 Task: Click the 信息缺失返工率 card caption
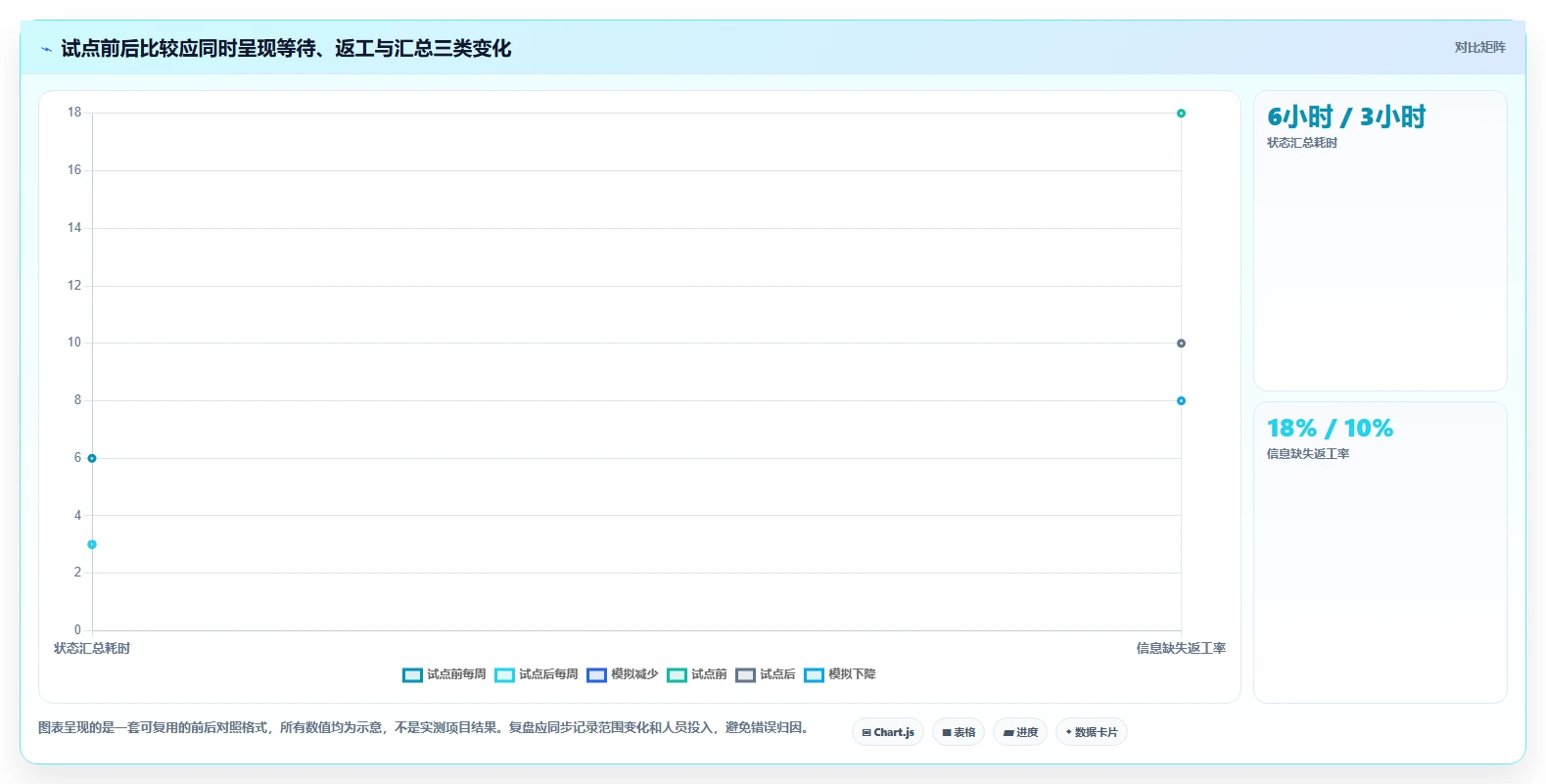tap(1308, 454)
